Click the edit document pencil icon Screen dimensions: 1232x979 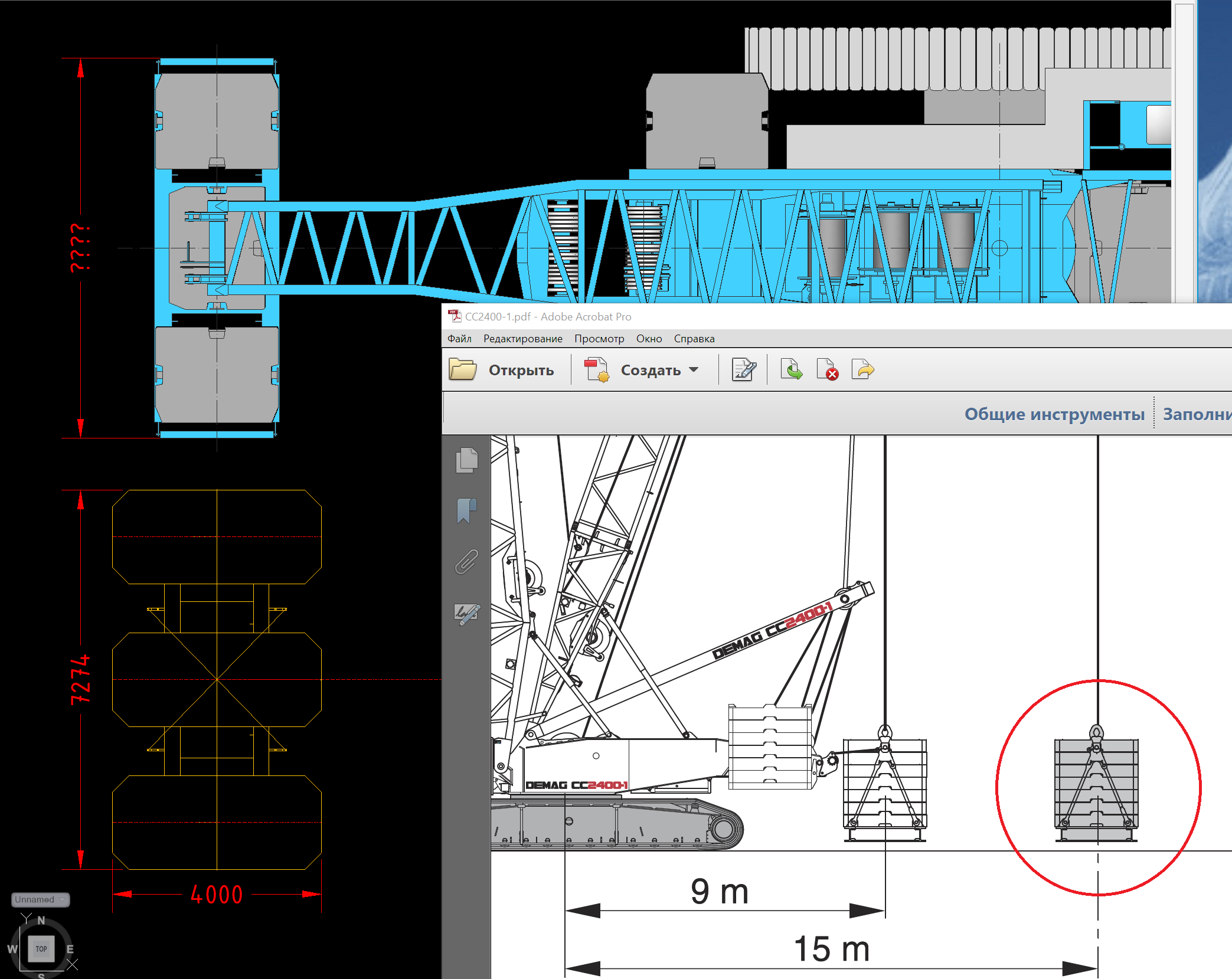(x=744, y=370)
